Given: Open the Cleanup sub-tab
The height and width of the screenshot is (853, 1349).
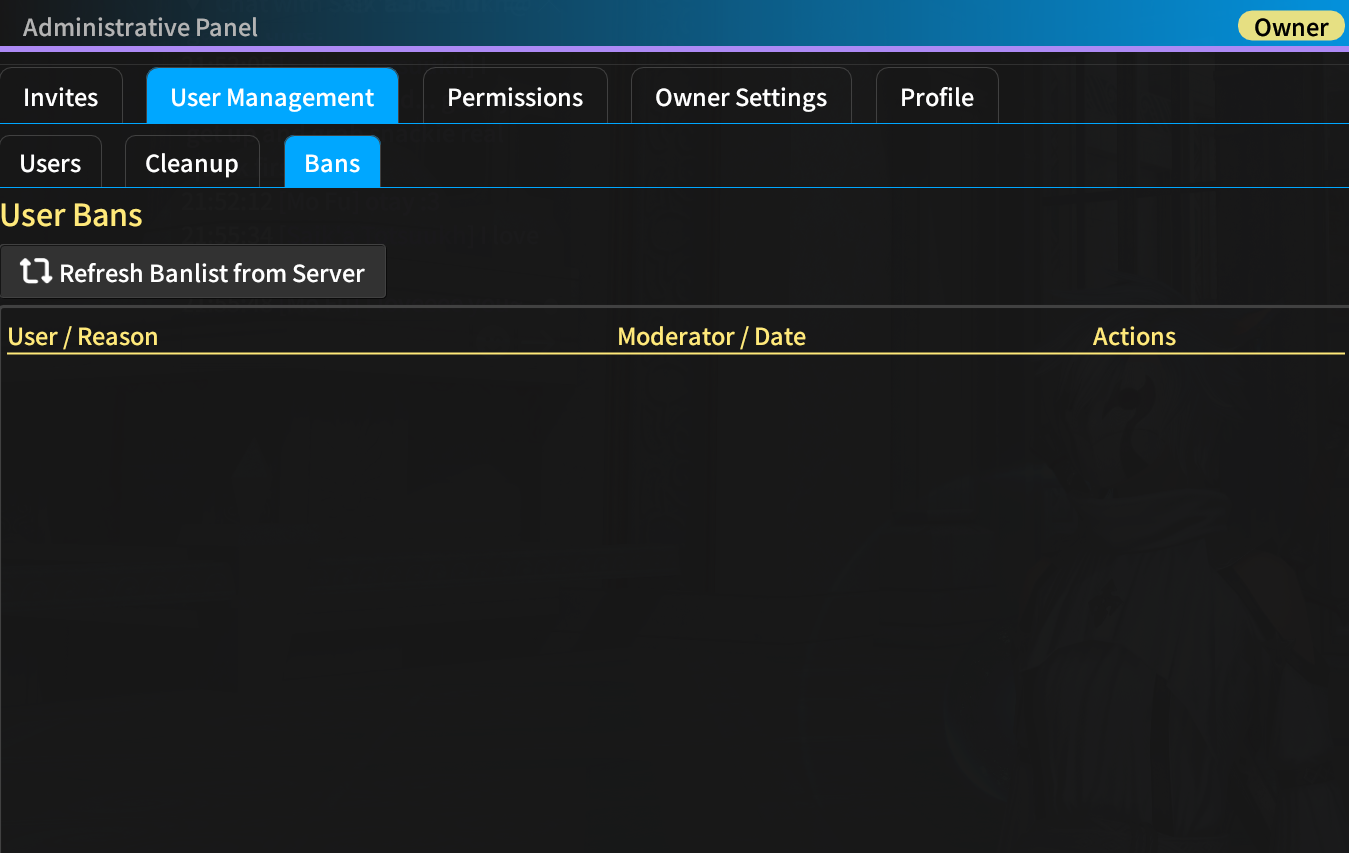Looking at the screenshot, I should 192,162.
